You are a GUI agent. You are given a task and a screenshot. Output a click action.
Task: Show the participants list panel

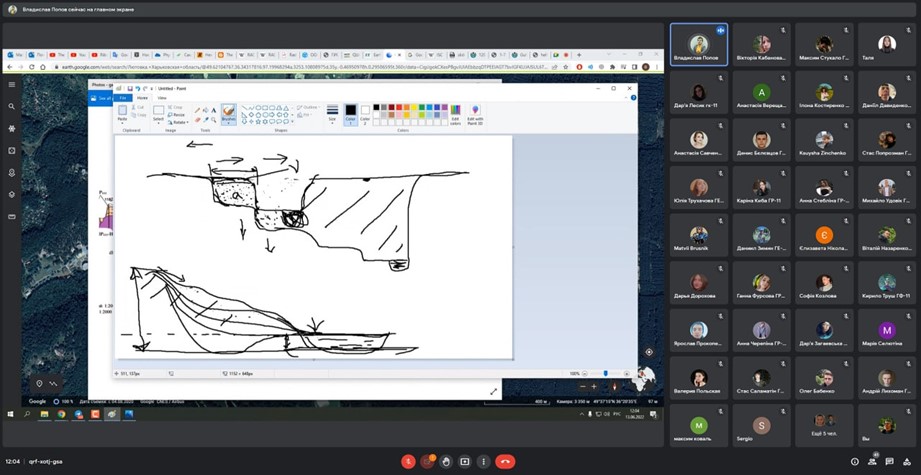tap(873, 461)
